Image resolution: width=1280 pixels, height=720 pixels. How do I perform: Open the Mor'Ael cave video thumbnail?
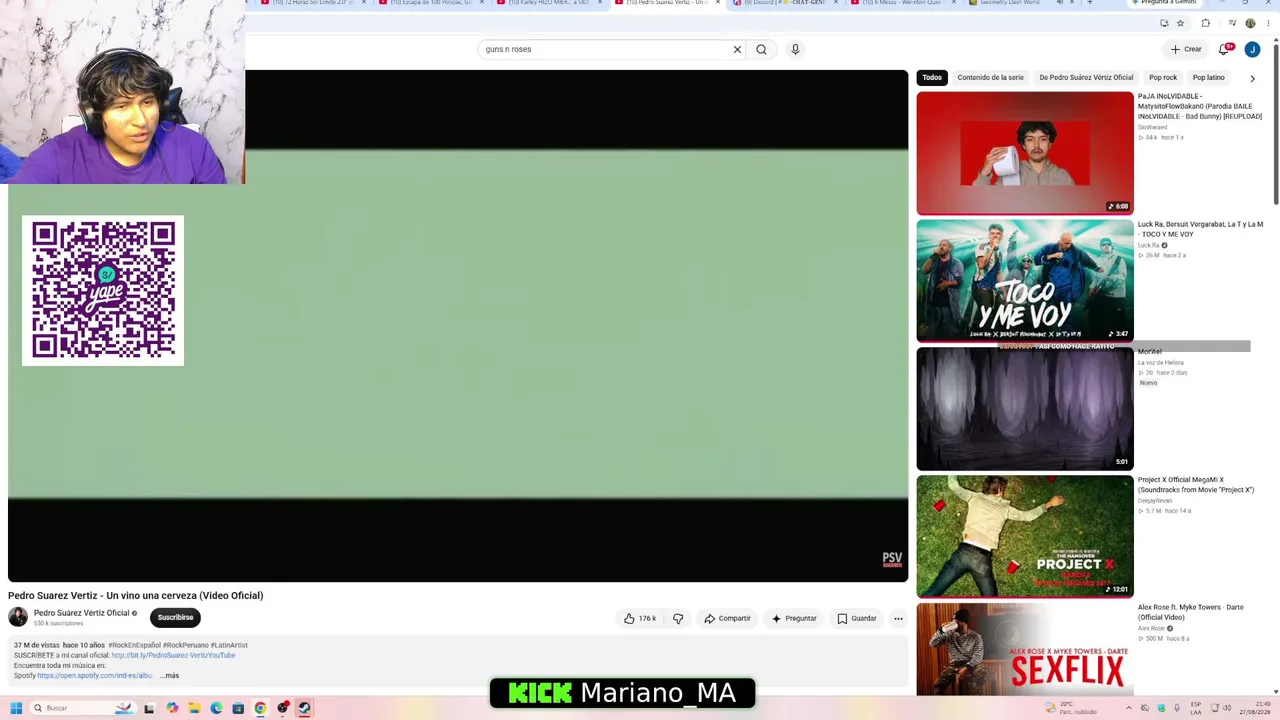(x=1025, y=409)
